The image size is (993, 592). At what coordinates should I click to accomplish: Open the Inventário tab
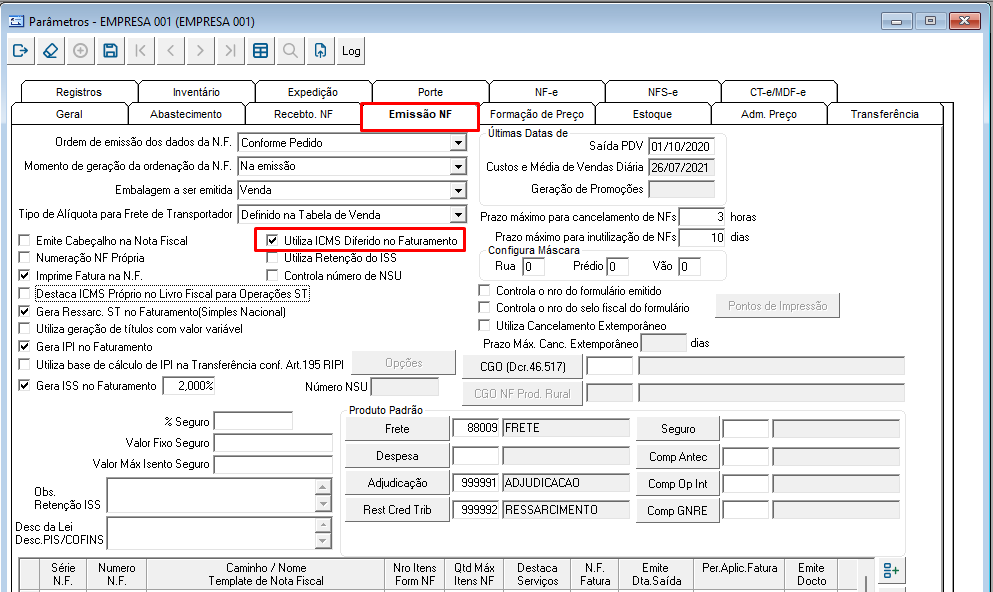coord(196,92)
